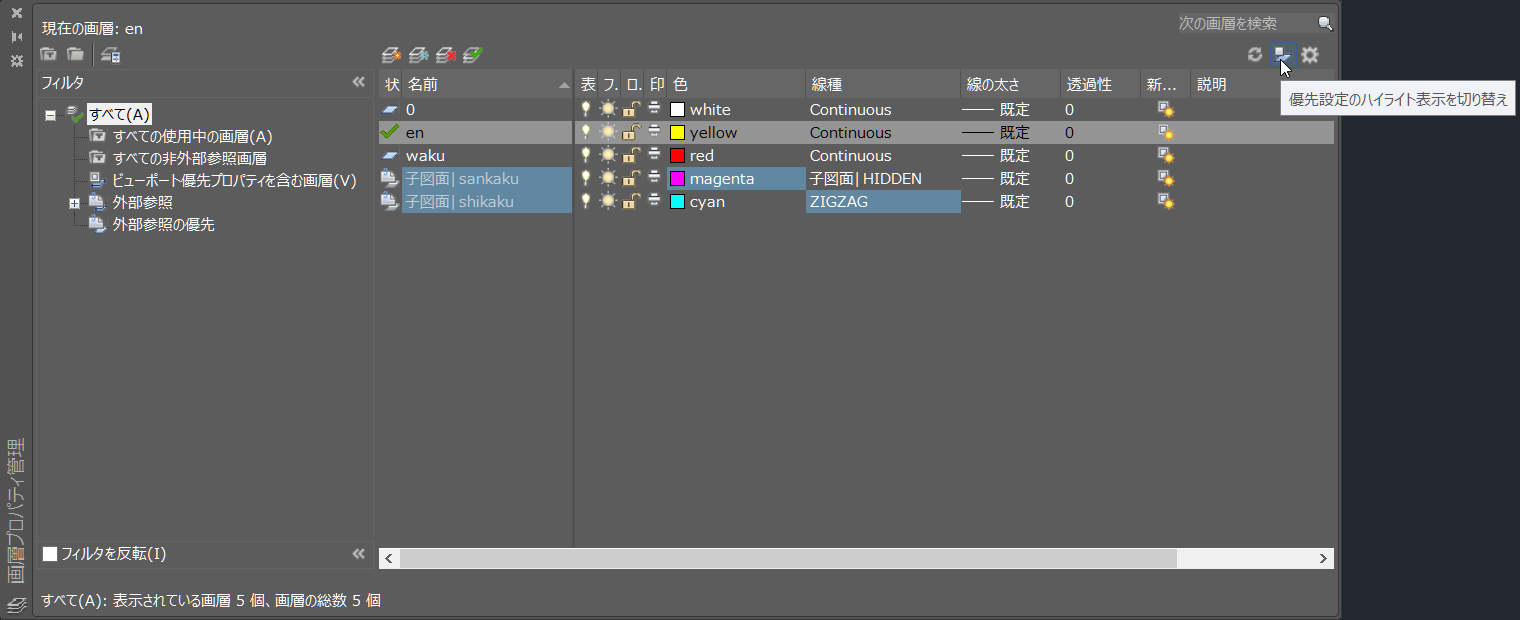Click the search magnifier icon
1520x620 pixels.
pyautogui.click(x=1325, y=23)
